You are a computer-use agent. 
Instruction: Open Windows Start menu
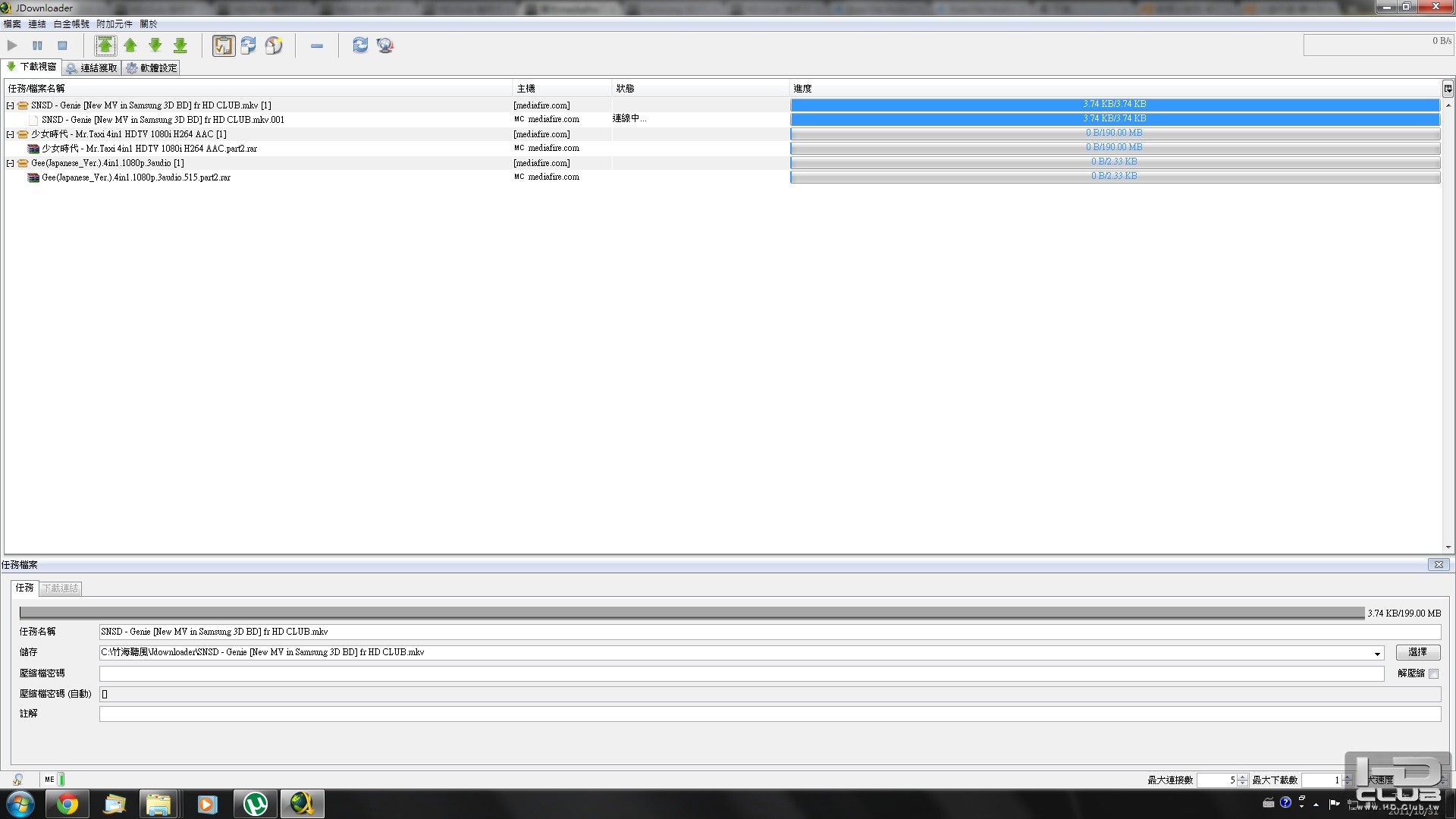pyautogui.click(x=20, y=805)
